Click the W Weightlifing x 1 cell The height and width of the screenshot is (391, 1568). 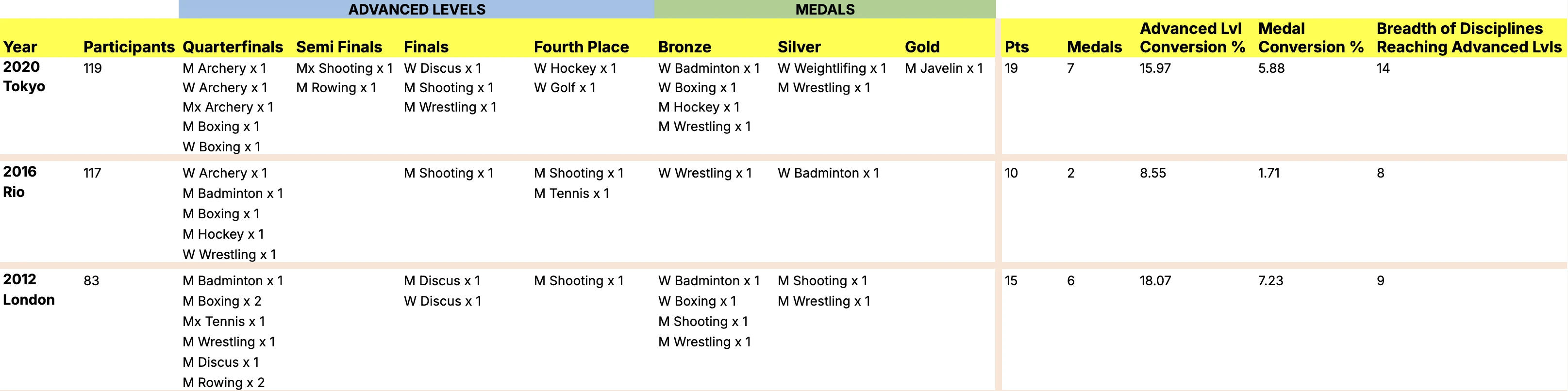click(832, 68)
